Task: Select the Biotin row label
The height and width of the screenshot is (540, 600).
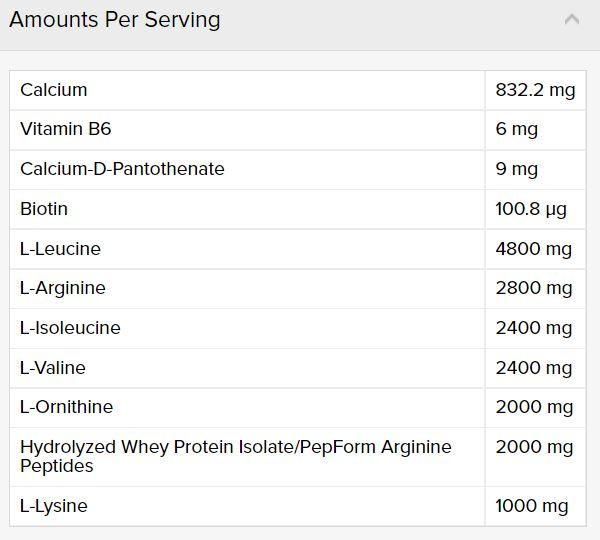Action: (44, 209)
